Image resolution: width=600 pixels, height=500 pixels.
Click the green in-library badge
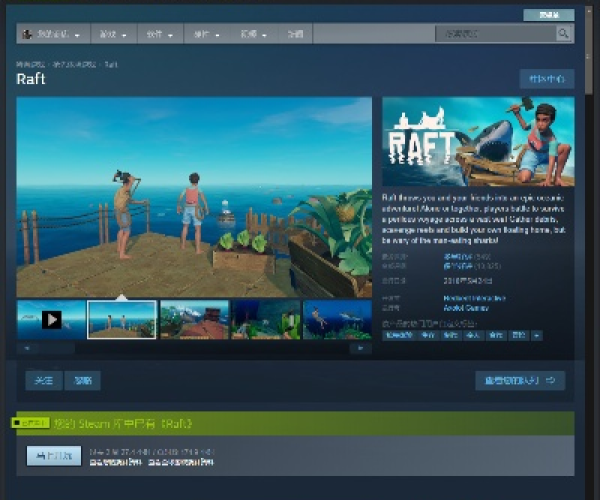31,423
